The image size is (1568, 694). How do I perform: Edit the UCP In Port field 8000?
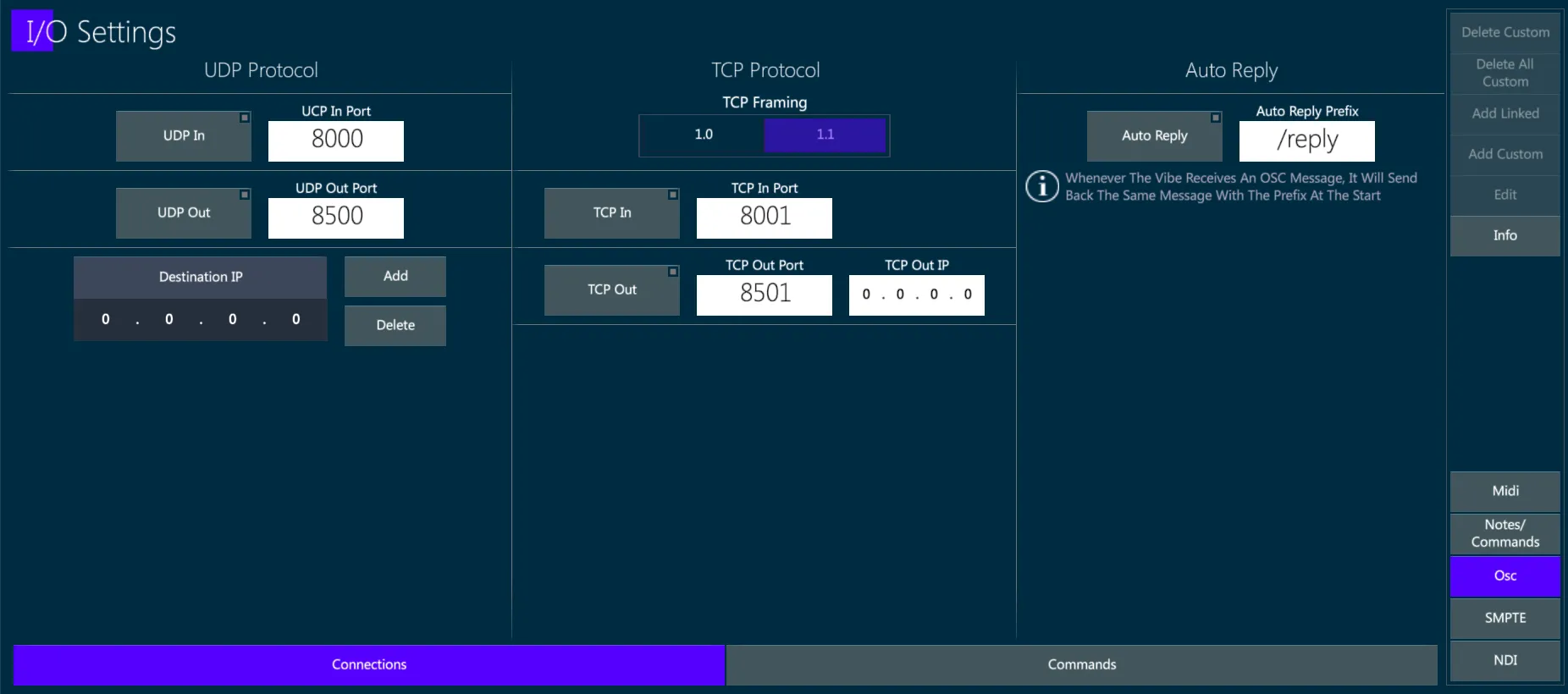pos(336,140)
